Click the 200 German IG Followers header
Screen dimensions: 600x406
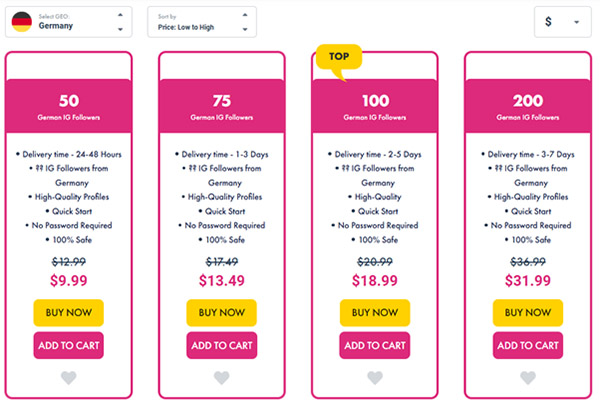[x=527, y=107]
